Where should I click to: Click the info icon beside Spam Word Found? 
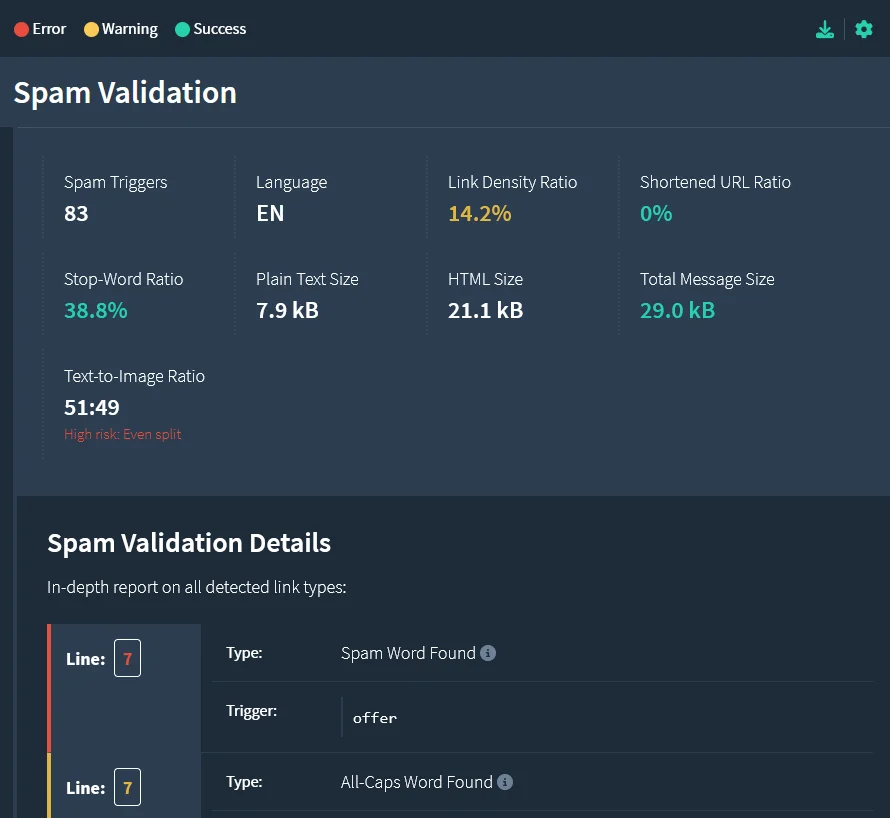pyautogui.click(x=488, y=652)
